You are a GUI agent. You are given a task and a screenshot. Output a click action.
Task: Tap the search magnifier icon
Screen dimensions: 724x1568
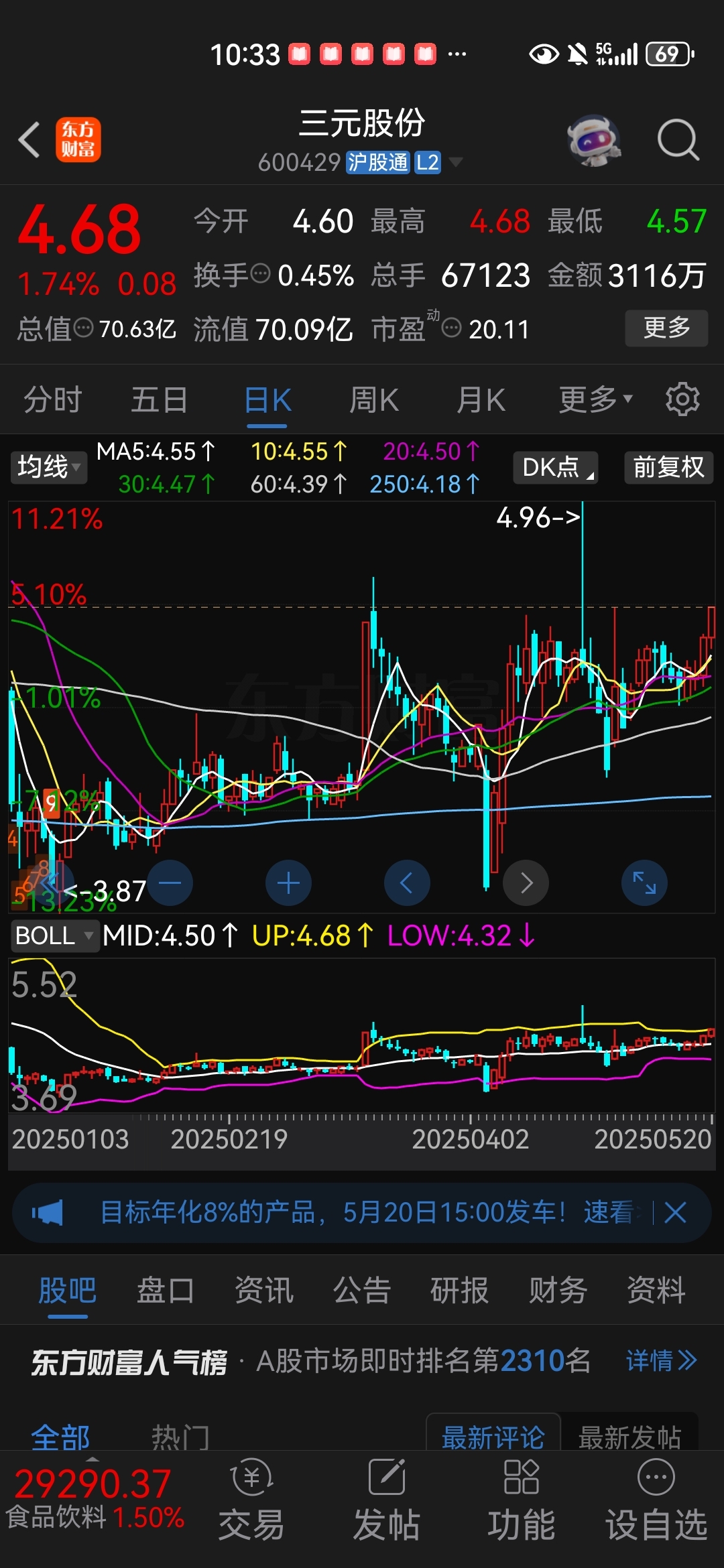[x=678, y=140]
